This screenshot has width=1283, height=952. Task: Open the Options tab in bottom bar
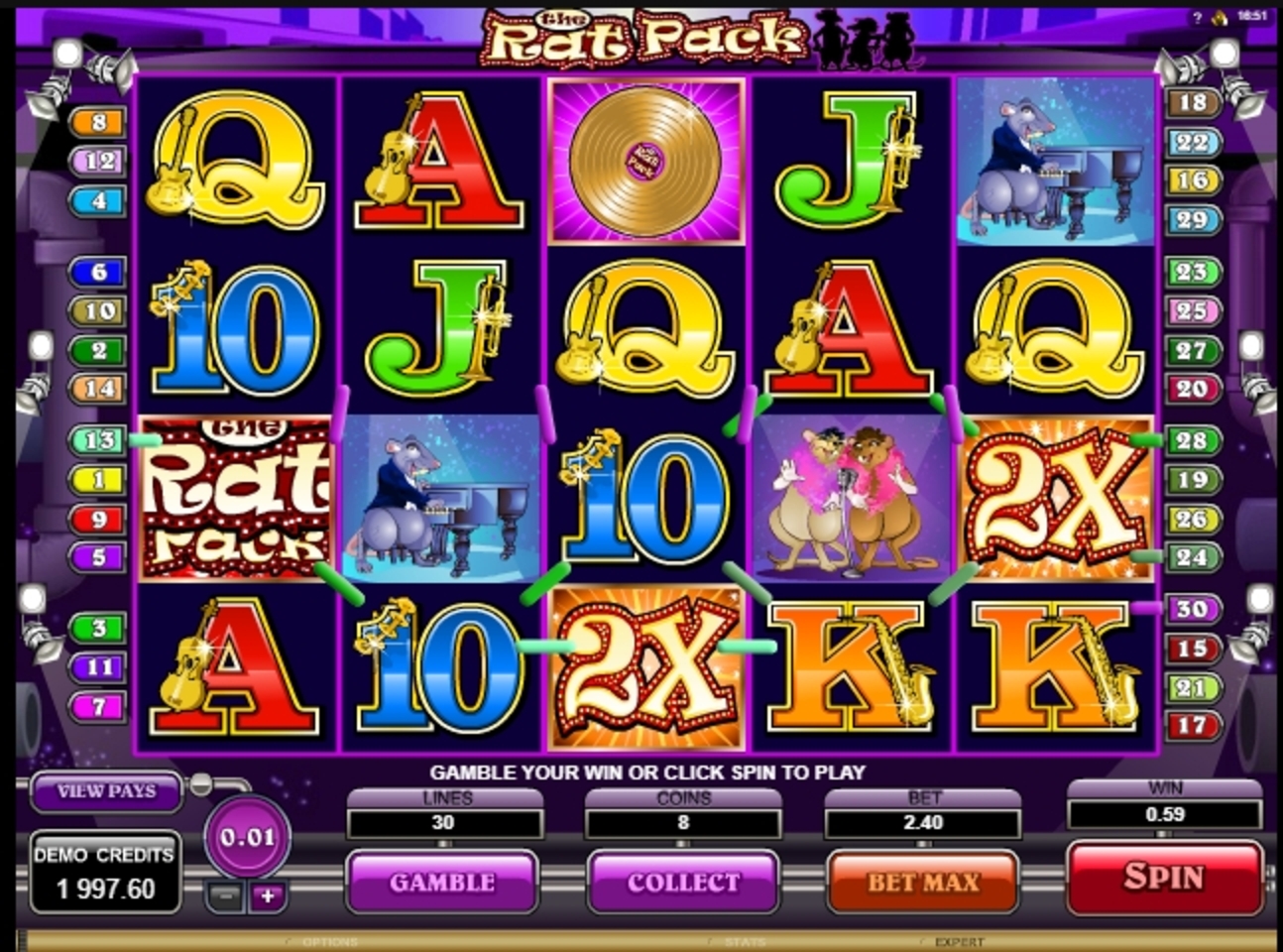coord(329,941)
